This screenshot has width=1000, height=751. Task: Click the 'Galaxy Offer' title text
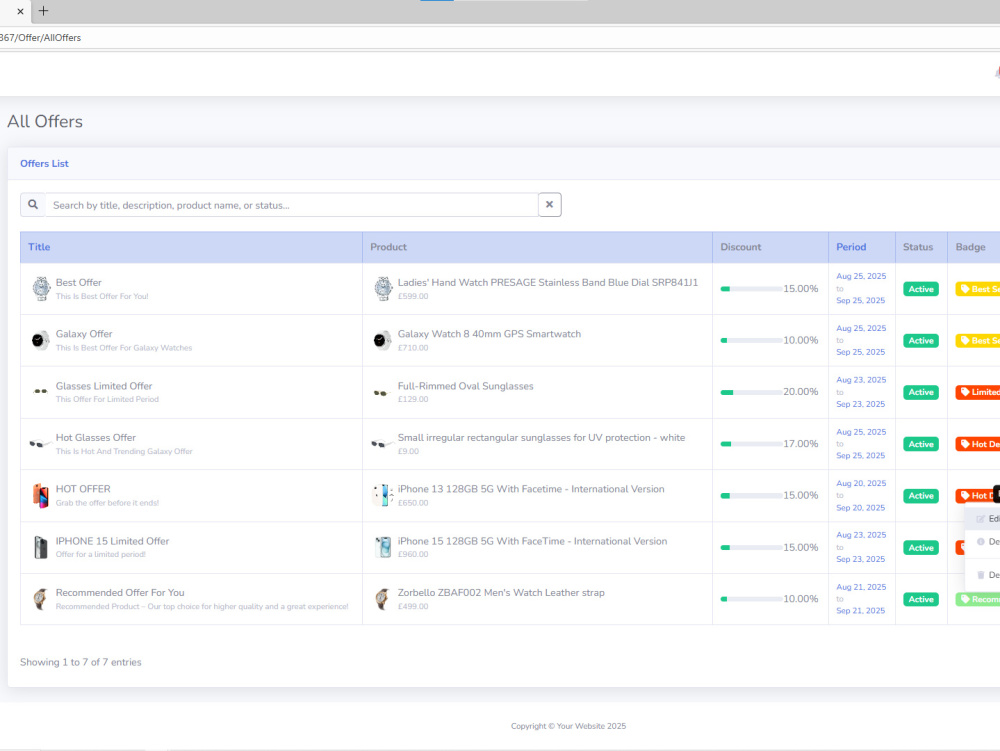pos(84,334)
